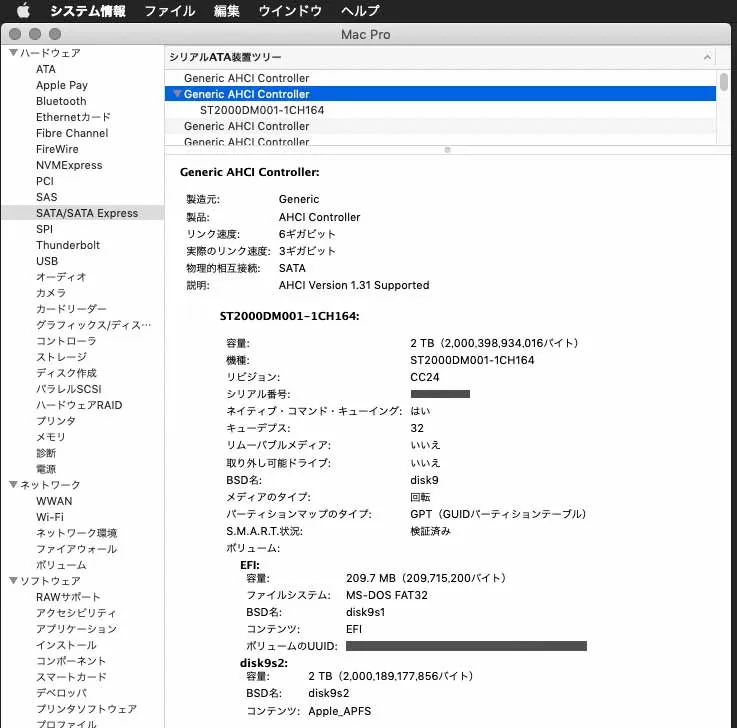The image size is (737, 728).
Task: Select オーディオ in the sidebar
Action: [x=61, y=277]
